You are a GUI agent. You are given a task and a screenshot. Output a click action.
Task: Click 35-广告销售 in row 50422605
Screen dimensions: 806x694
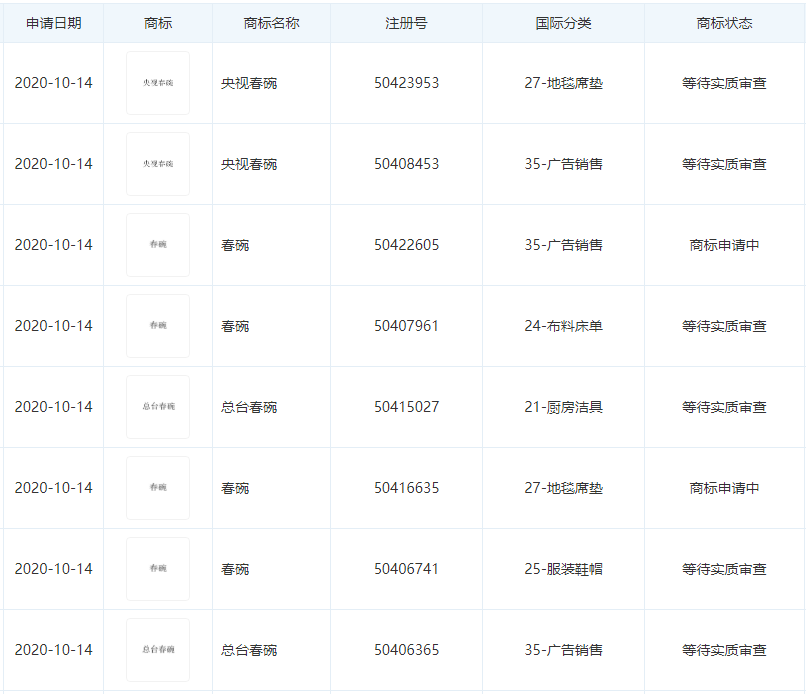(563, 245)
